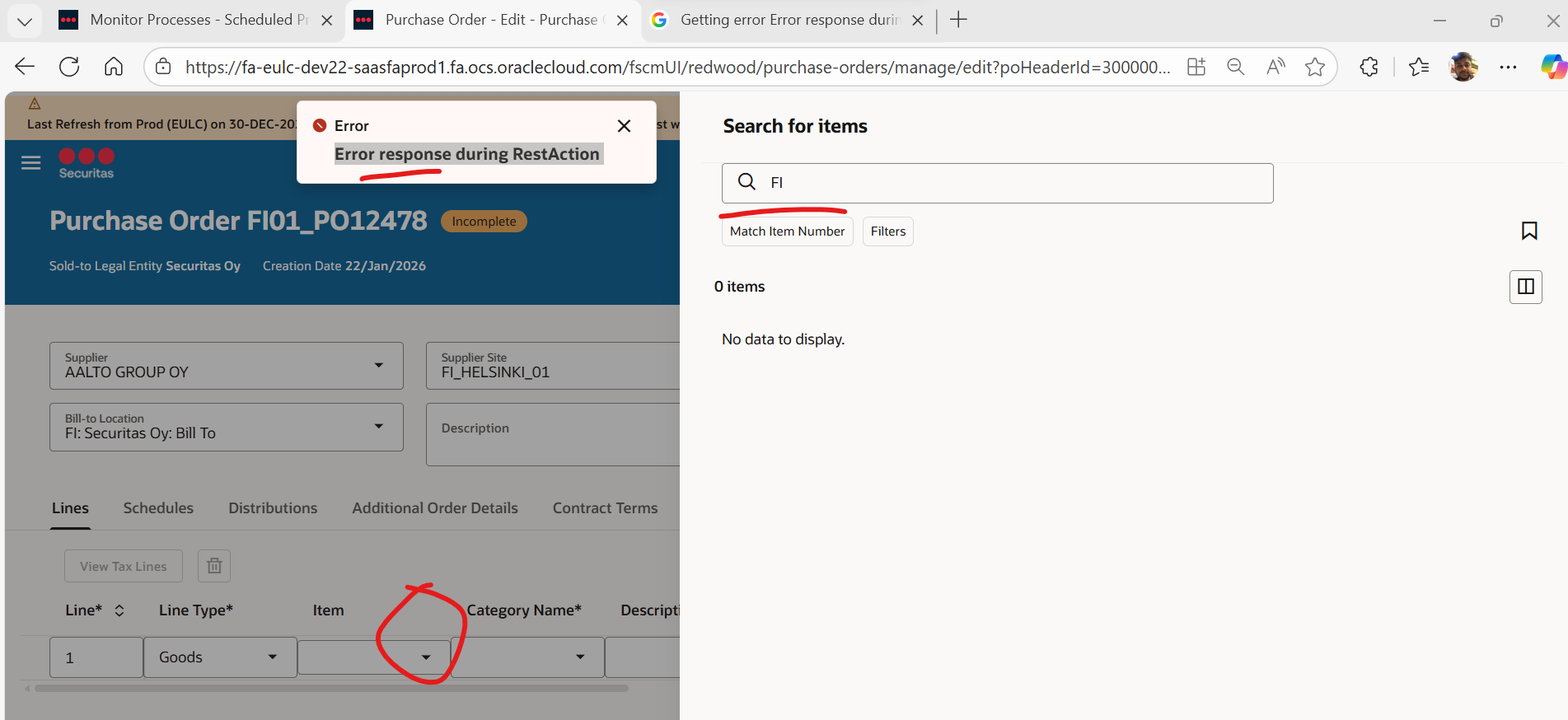Click the Item column header
Screen dimensions: 1568x720
tap(328, 610)
